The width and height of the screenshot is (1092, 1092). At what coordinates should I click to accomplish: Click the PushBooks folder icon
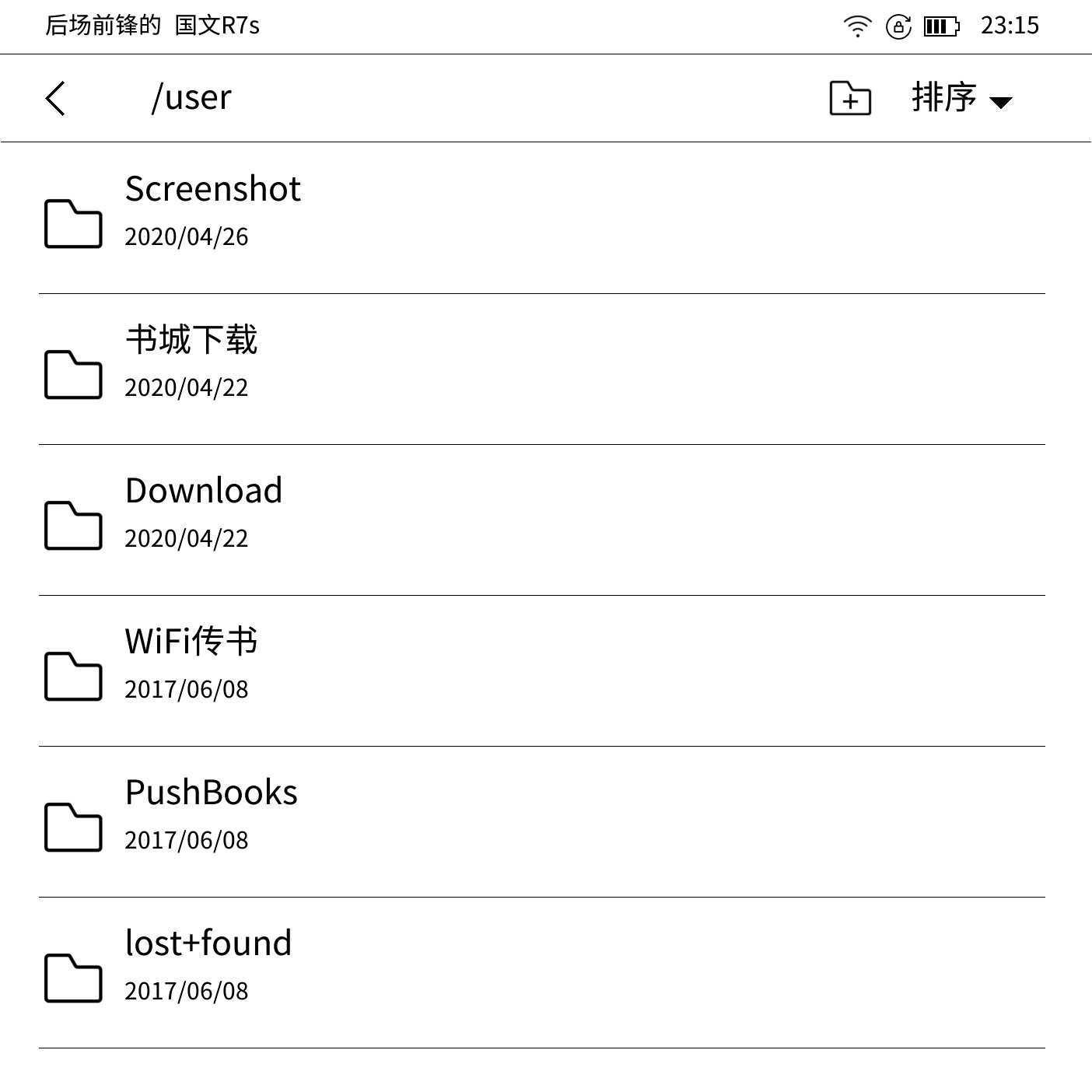(72, 827)
